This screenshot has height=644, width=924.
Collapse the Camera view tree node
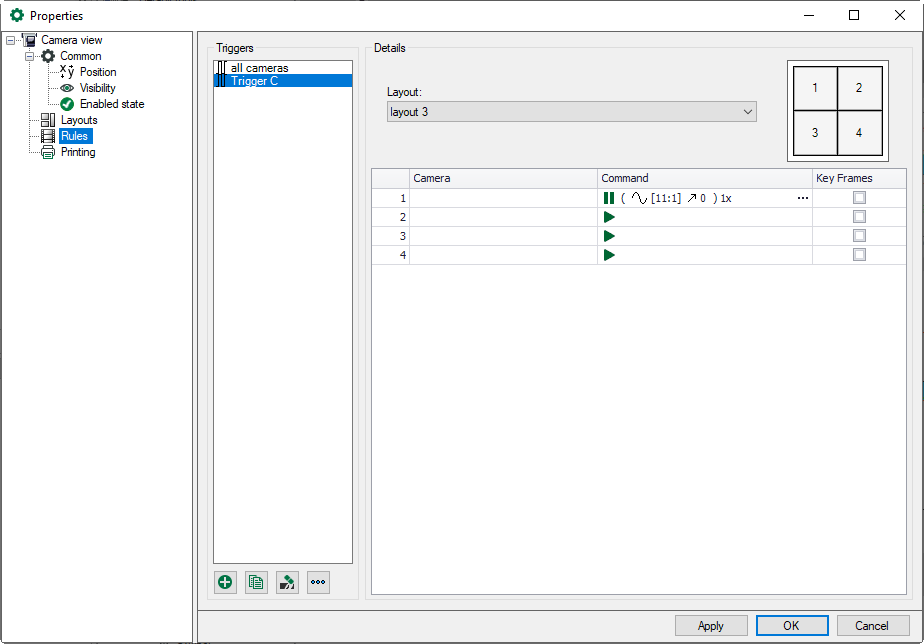11,40
